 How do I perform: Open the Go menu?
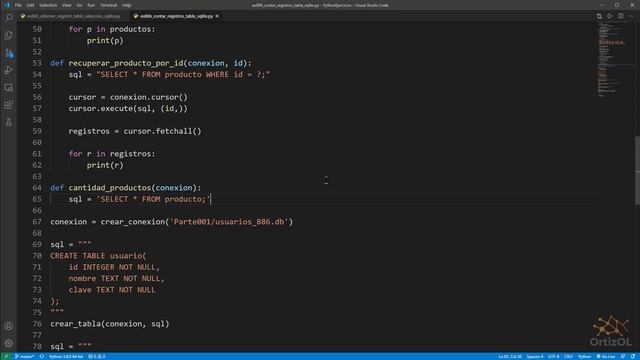coord(79,5)
